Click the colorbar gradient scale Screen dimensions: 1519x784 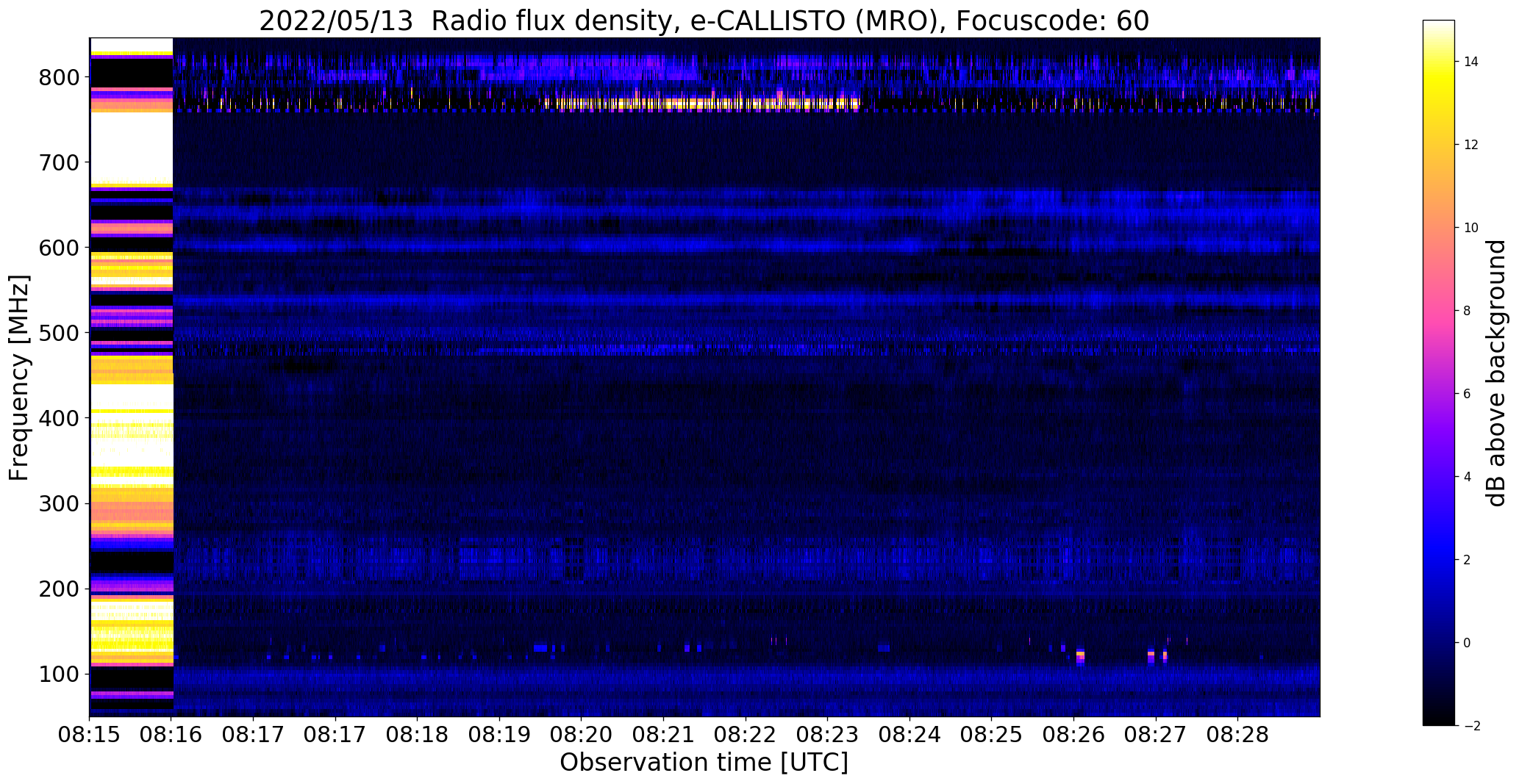click(x=1439, y=373)
